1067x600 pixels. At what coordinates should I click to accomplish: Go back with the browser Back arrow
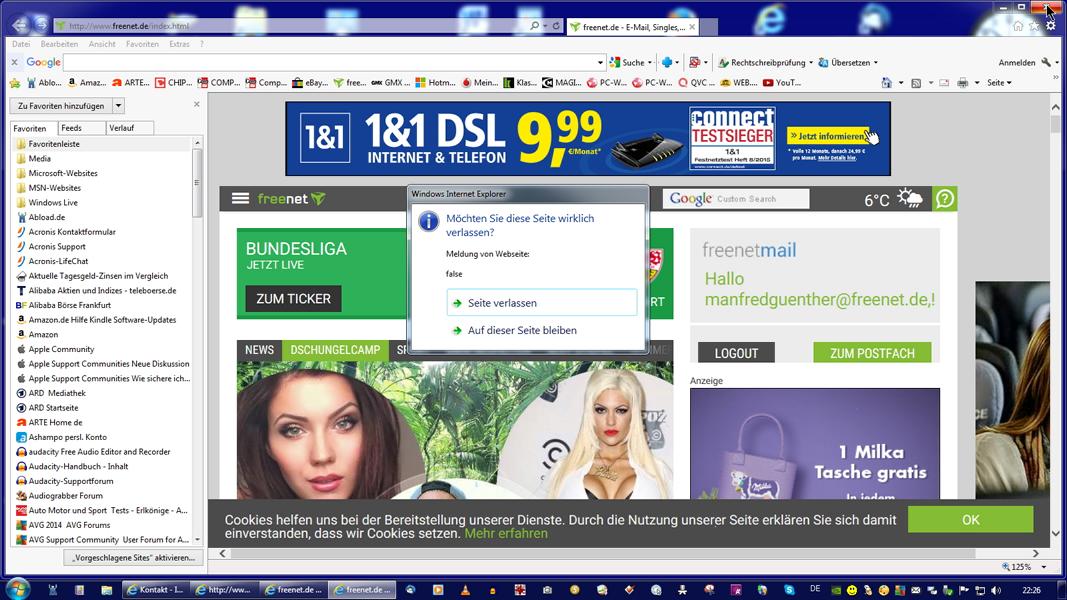[20, 25]
